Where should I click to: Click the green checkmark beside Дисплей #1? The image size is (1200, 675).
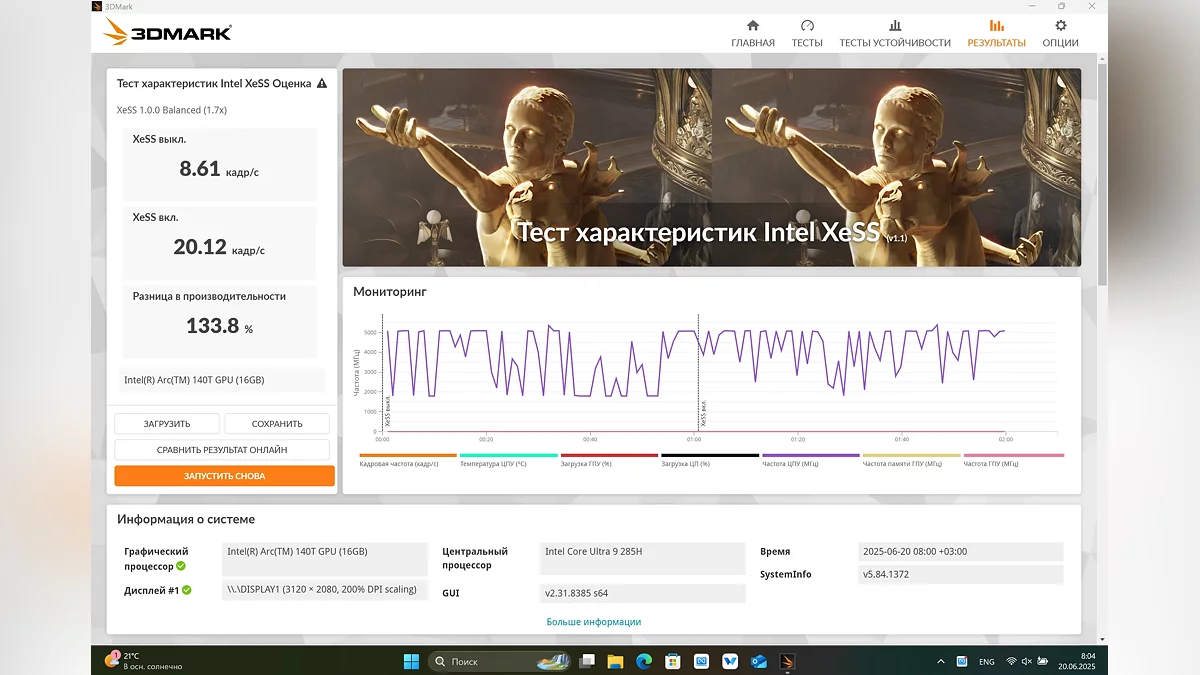pyautogui.click(x=187, y=590)
